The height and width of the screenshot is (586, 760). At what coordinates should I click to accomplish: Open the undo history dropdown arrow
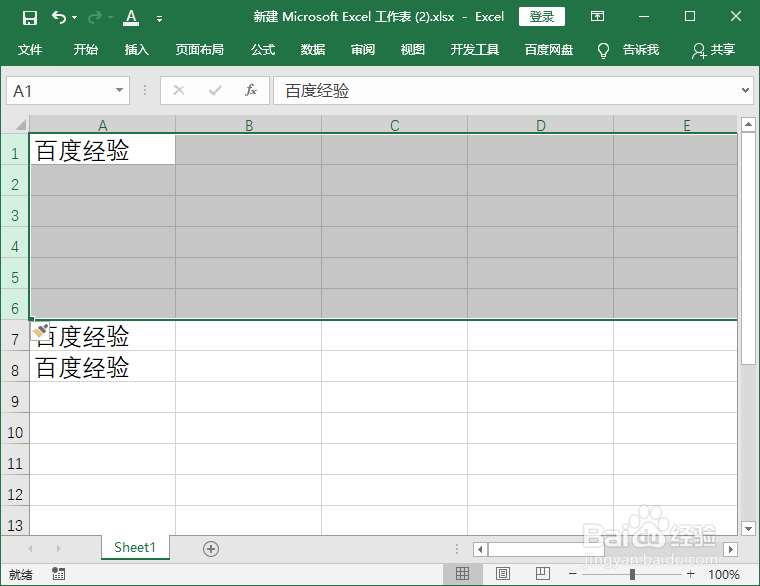click(x=74, y=17)
